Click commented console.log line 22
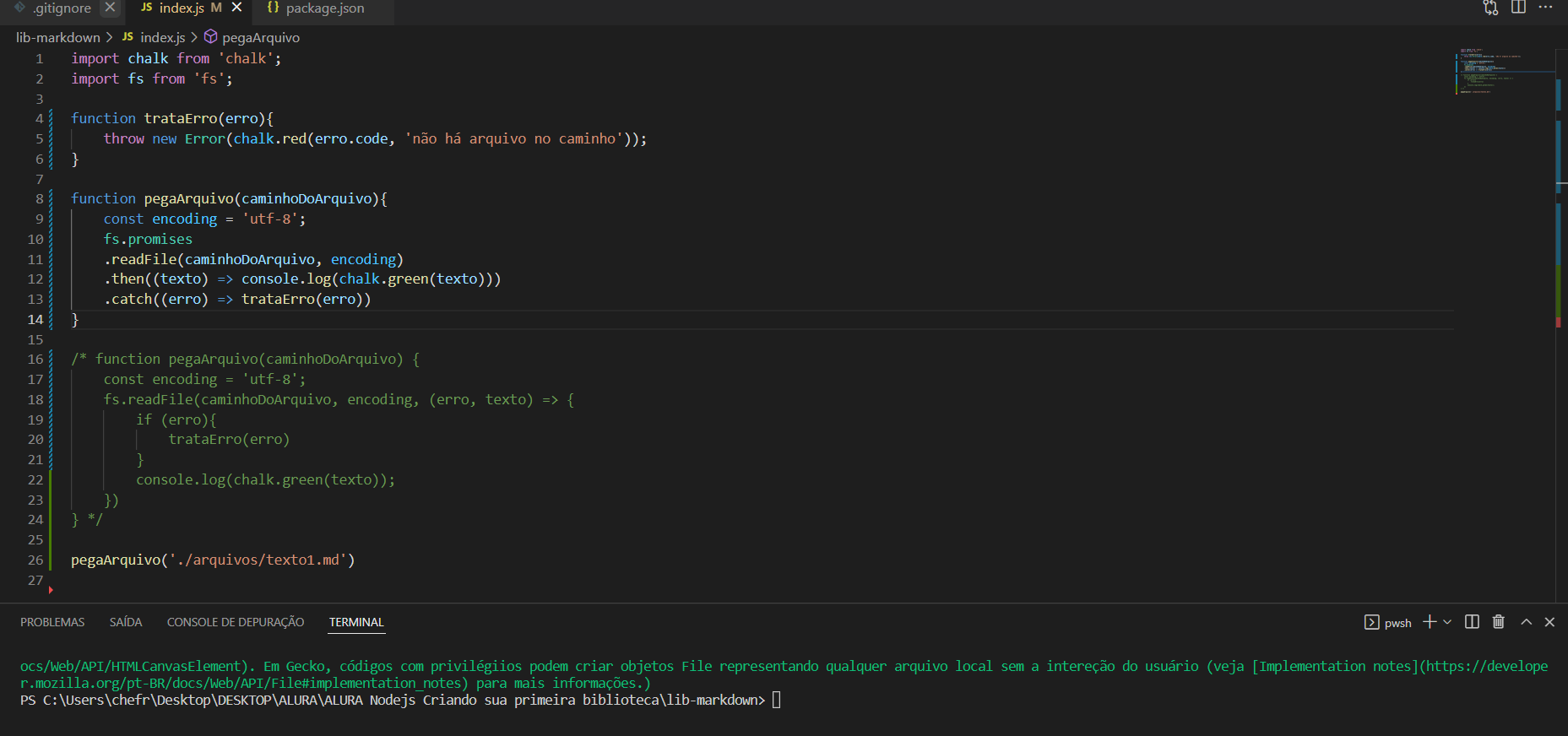This screenshot has width=1568, height=736. 265,479
